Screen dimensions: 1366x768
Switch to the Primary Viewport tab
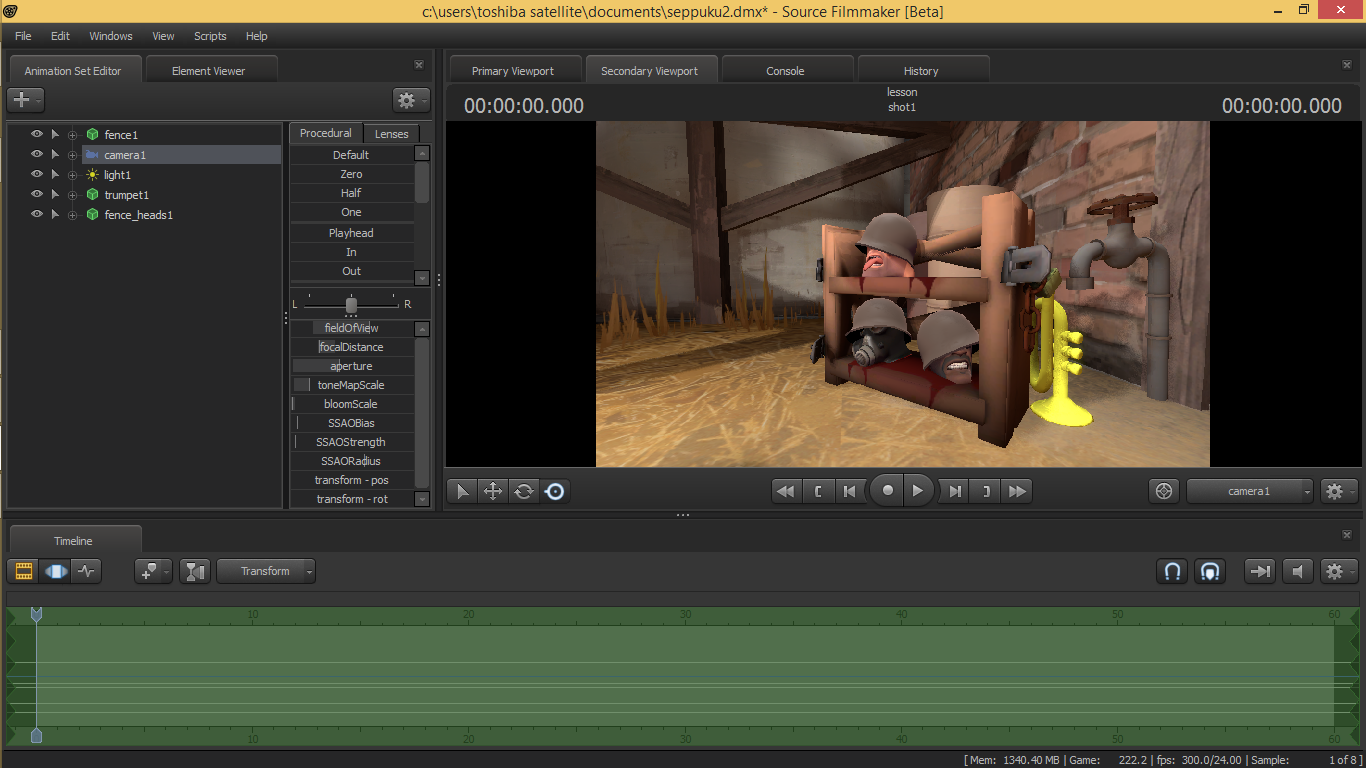tap(513, 70)
